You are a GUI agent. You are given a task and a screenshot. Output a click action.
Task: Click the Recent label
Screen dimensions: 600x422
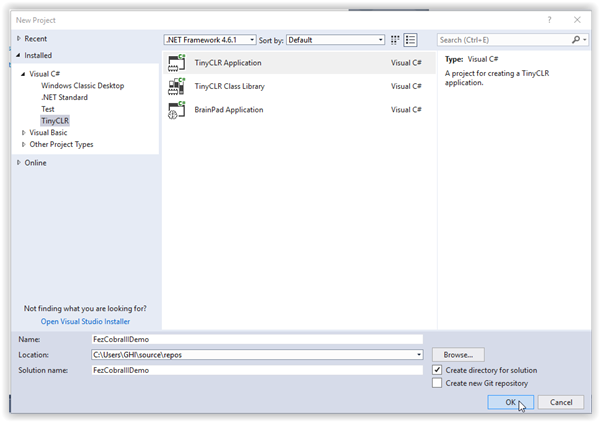(x=36, y=39)
